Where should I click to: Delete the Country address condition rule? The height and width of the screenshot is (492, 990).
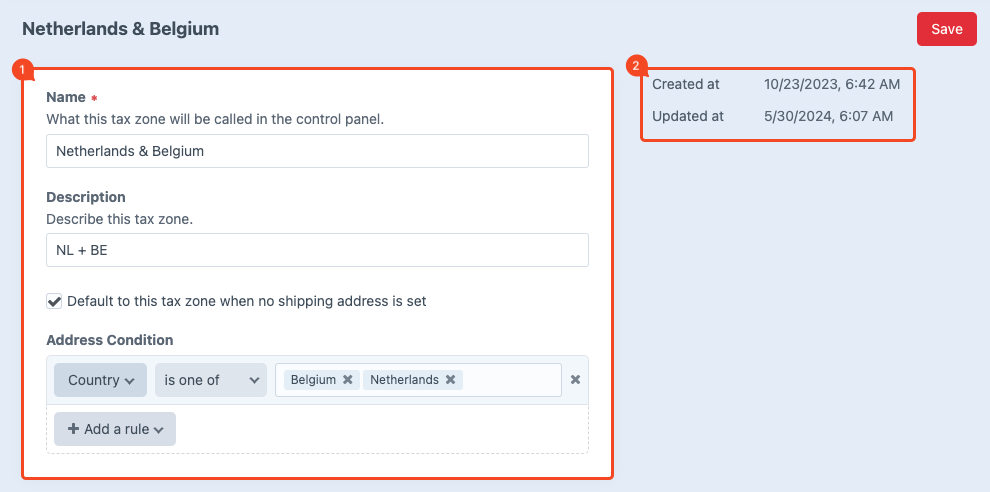[575, 380]
